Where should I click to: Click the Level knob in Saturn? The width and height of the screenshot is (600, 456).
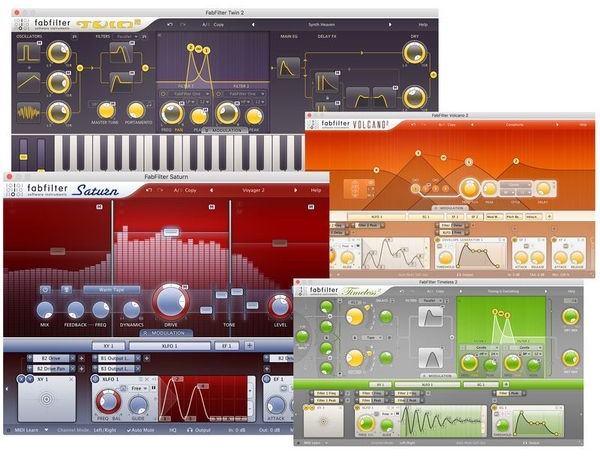coord(280,306)
